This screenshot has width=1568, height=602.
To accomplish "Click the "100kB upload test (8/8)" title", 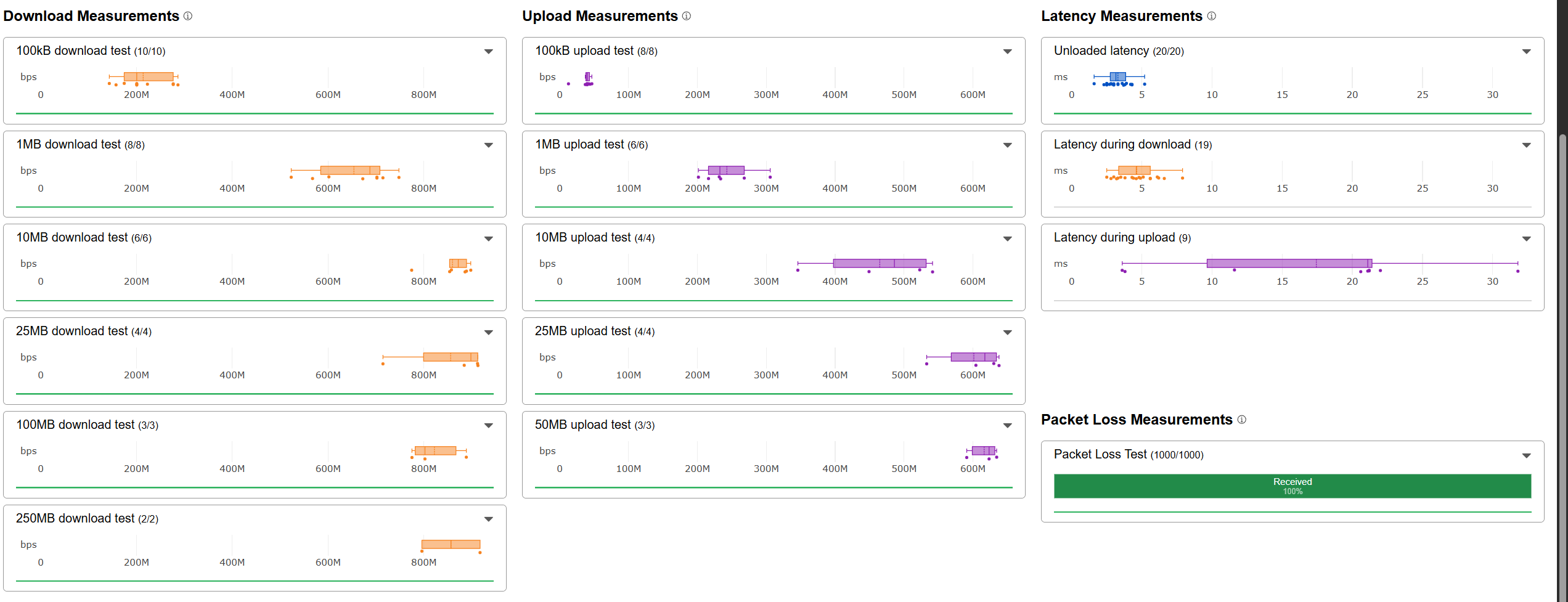I will click(596, 51).
